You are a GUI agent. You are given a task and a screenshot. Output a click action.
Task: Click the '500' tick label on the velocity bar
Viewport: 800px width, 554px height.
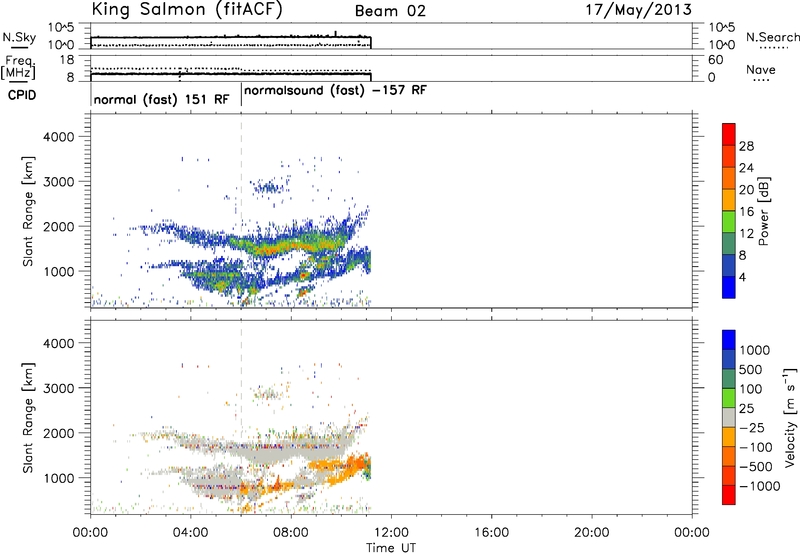[x=751, y=370]
